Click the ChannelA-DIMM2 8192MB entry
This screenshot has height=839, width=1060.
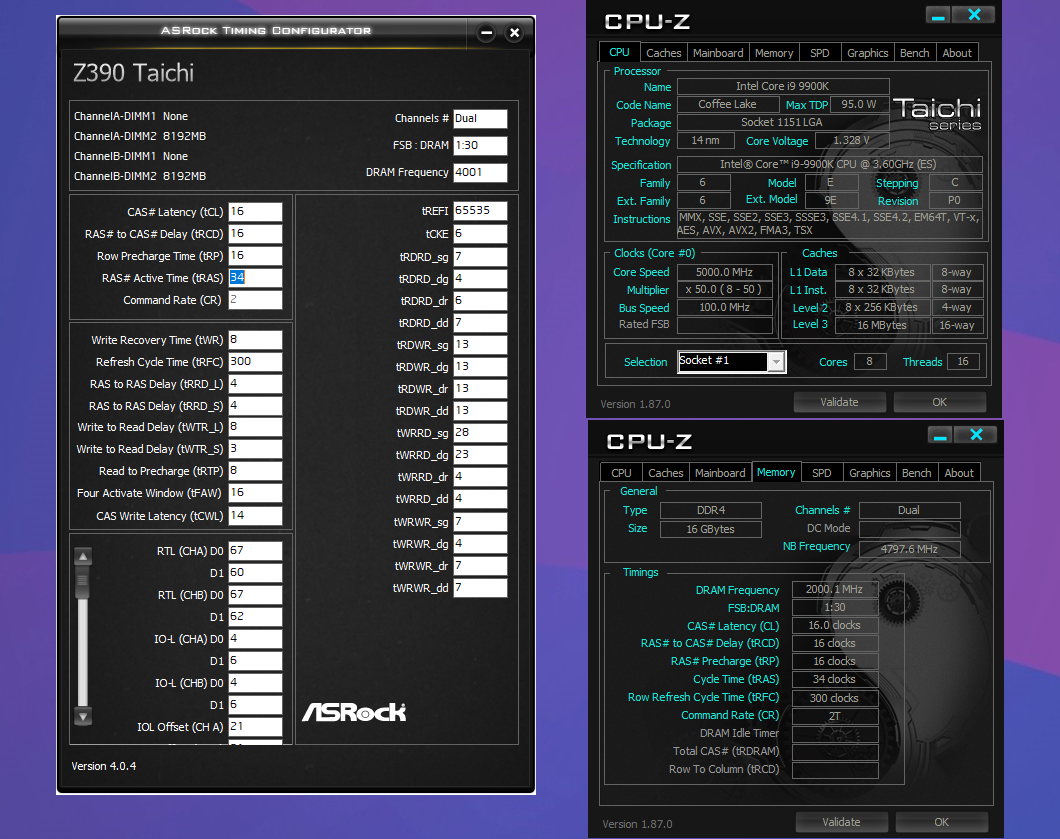click(x=140, y=136)
